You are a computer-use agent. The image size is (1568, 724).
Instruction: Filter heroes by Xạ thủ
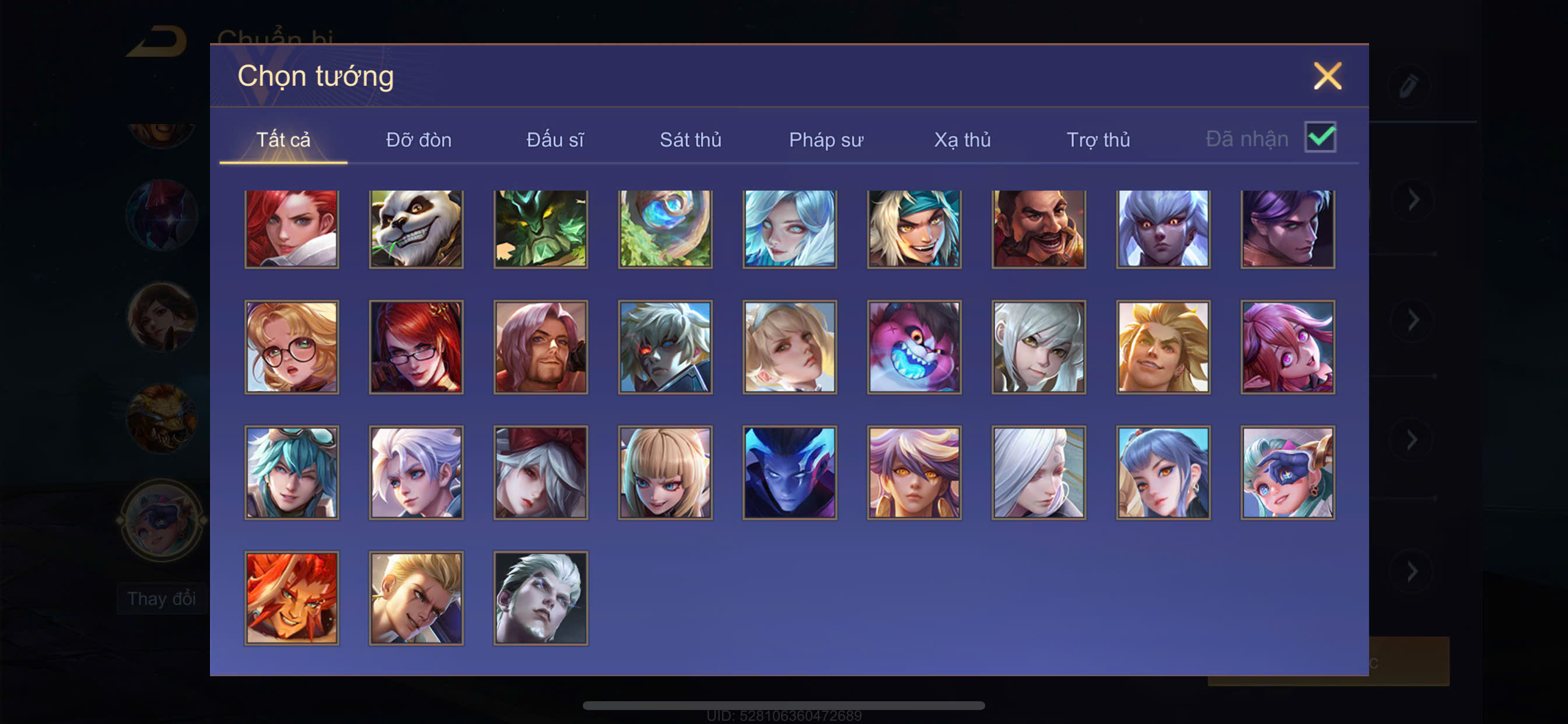[963, 140]
